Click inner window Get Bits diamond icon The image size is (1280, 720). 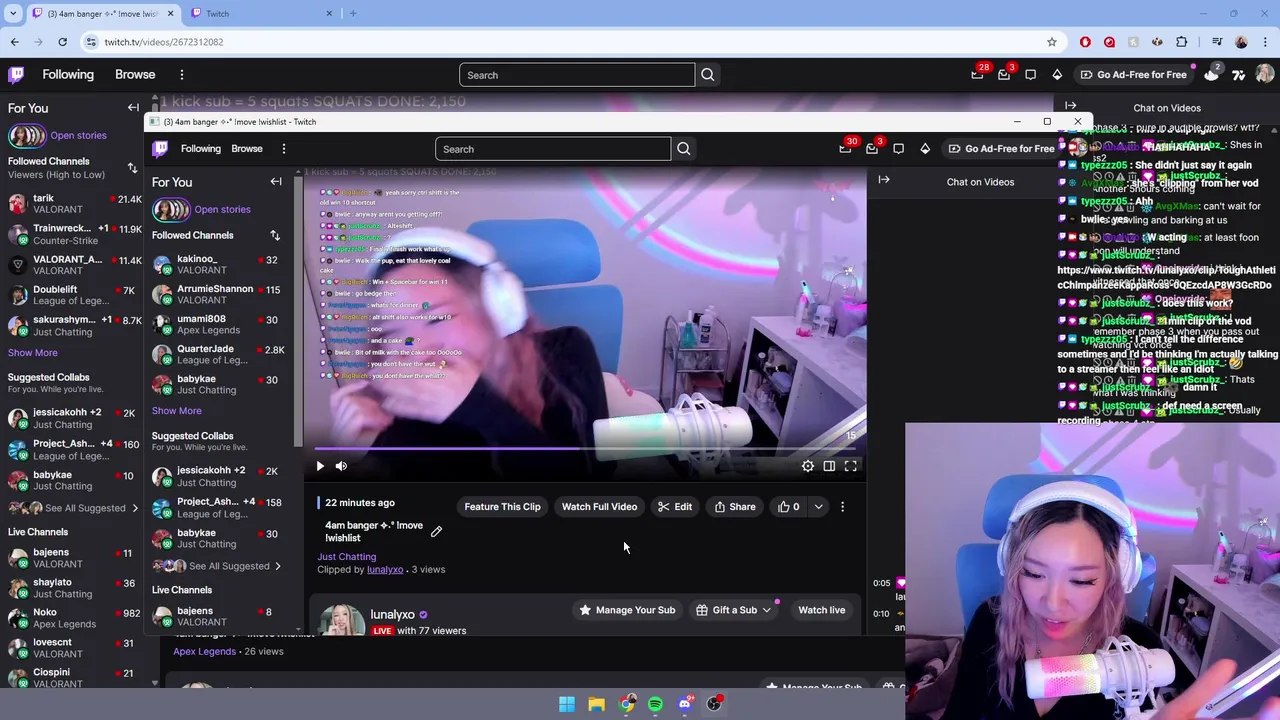[925, 149]
